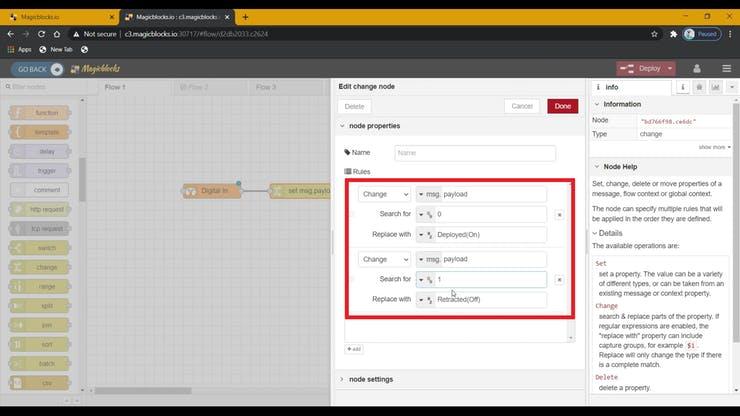740x416 pixels.
Task: Open the dashboard chart sidebar tab icon
Action: (x=714, y=87)
